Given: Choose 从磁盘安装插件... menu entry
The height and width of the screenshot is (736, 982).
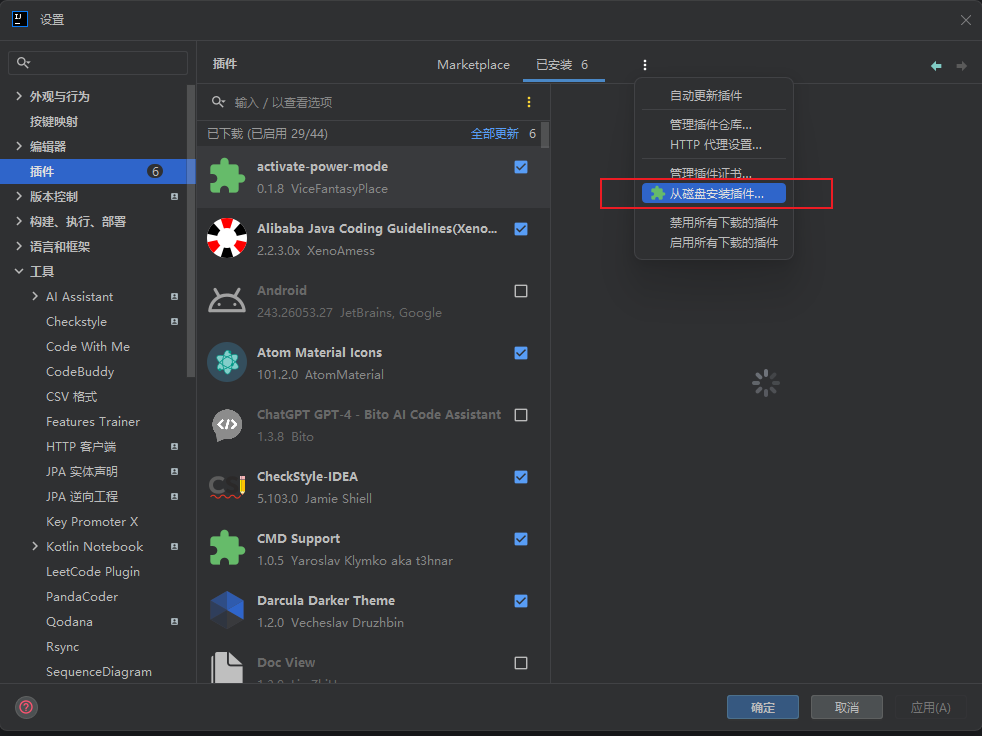Looking at the screenshot, I should (714, 194).
